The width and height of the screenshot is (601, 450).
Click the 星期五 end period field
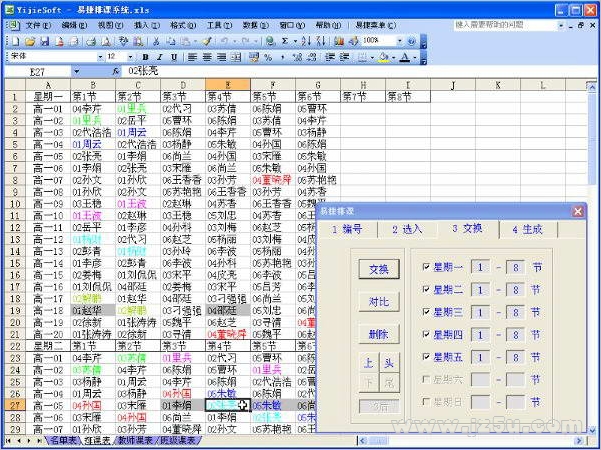point(516,357)
